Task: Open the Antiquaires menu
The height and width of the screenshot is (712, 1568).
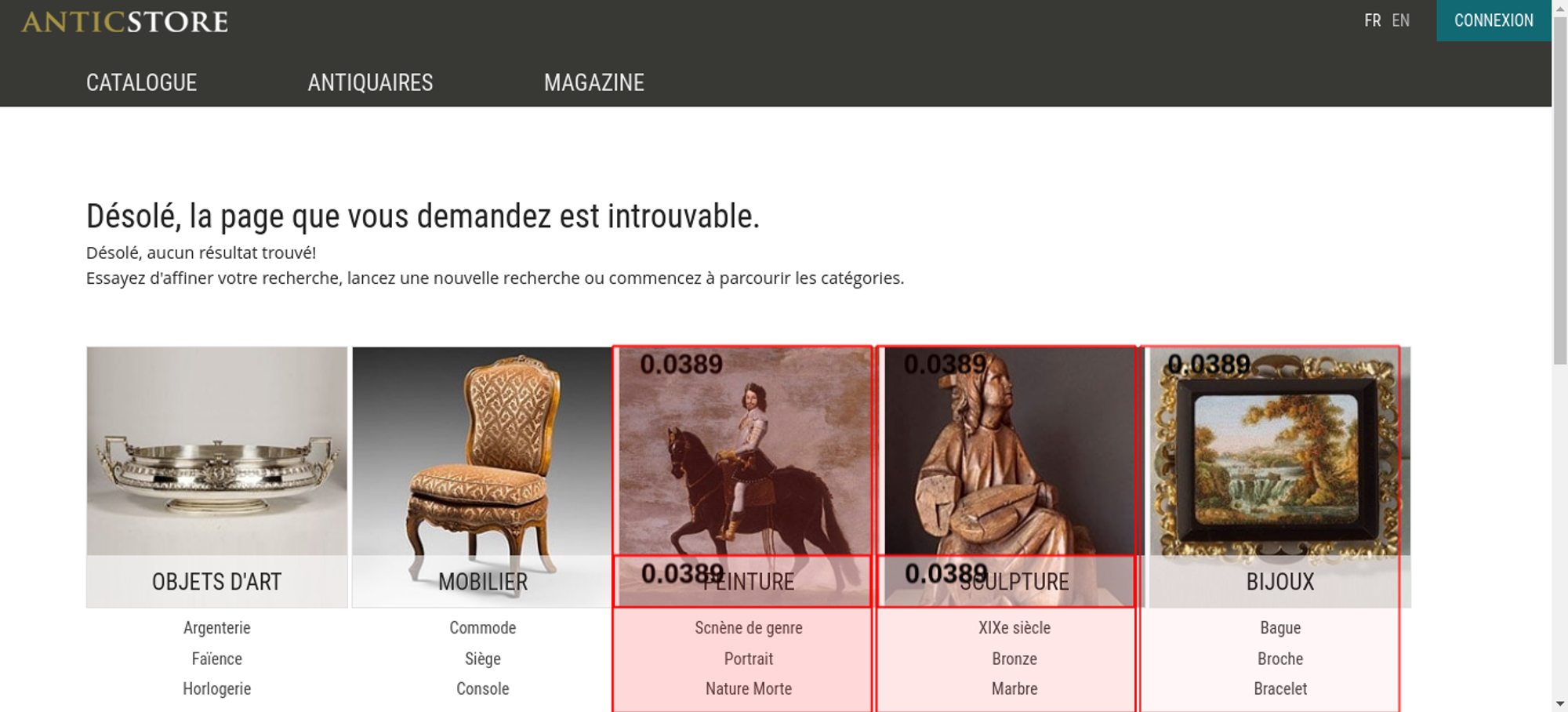Action: (x=370, y=82)
